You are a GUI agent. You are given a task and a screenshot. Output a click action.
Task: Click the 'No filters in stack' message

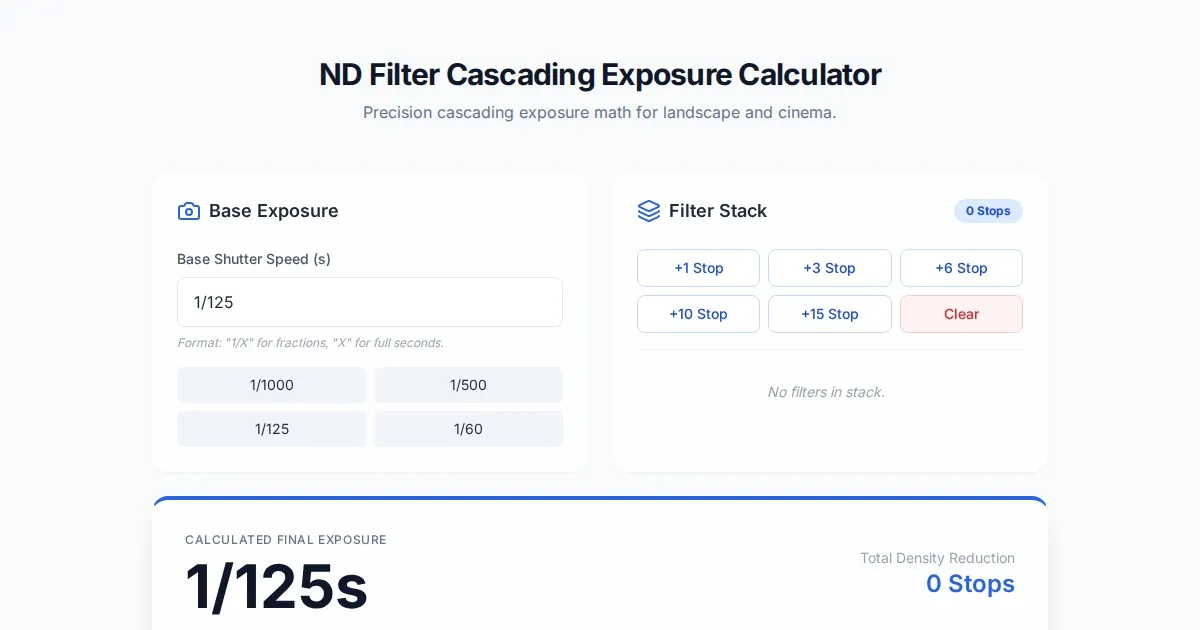point(826,392)
